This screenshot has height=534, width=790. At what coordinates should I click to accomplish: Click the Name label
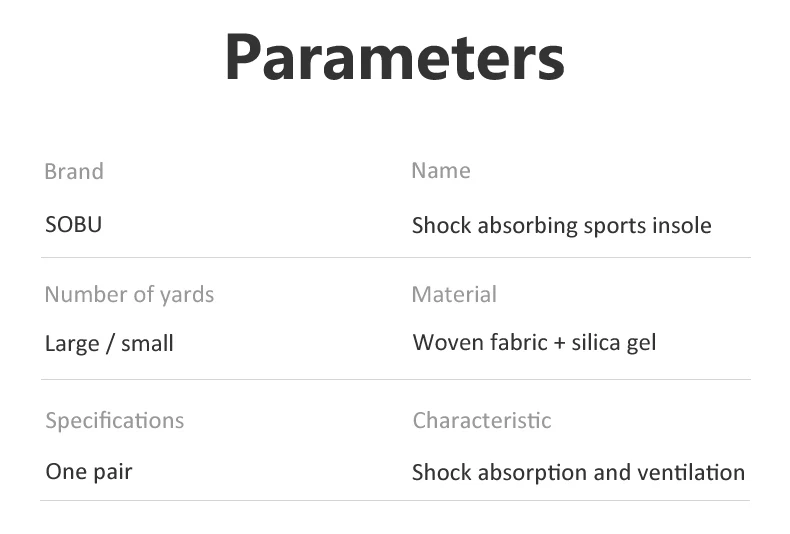(x=440, y=170)
